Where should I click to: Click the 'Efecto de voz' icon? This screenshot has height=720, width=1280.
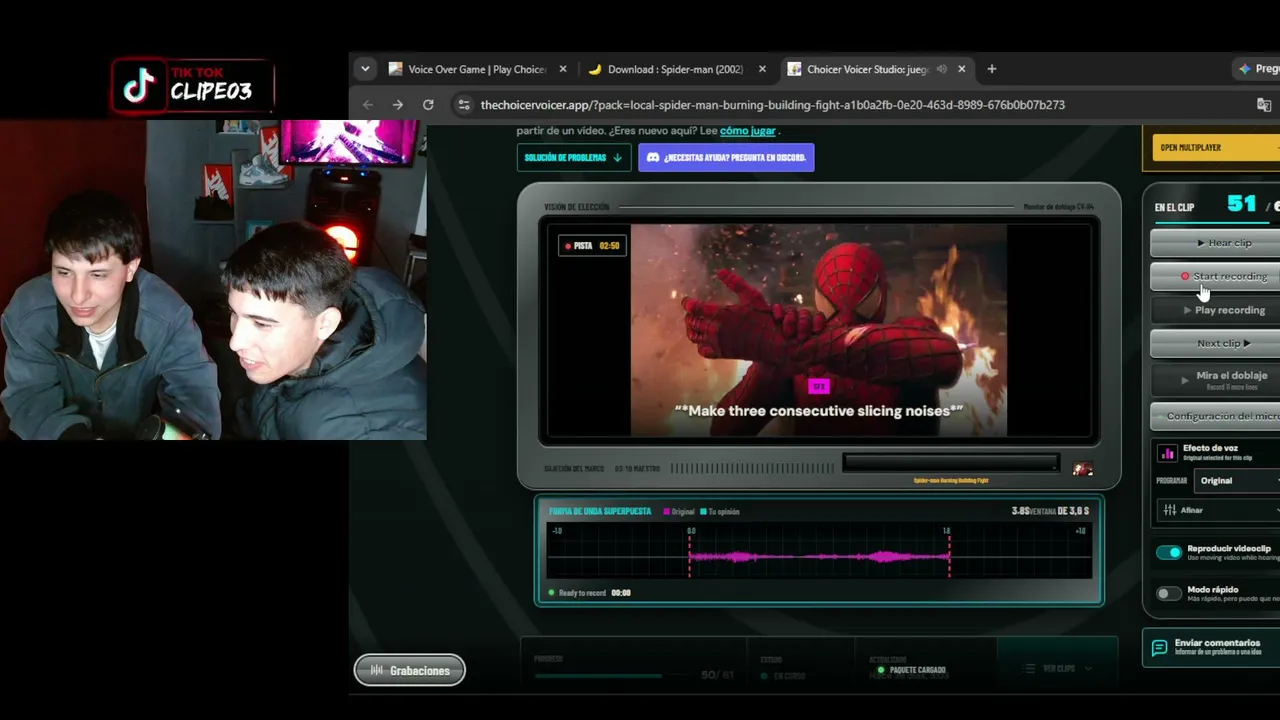[x=1167, y=453]
